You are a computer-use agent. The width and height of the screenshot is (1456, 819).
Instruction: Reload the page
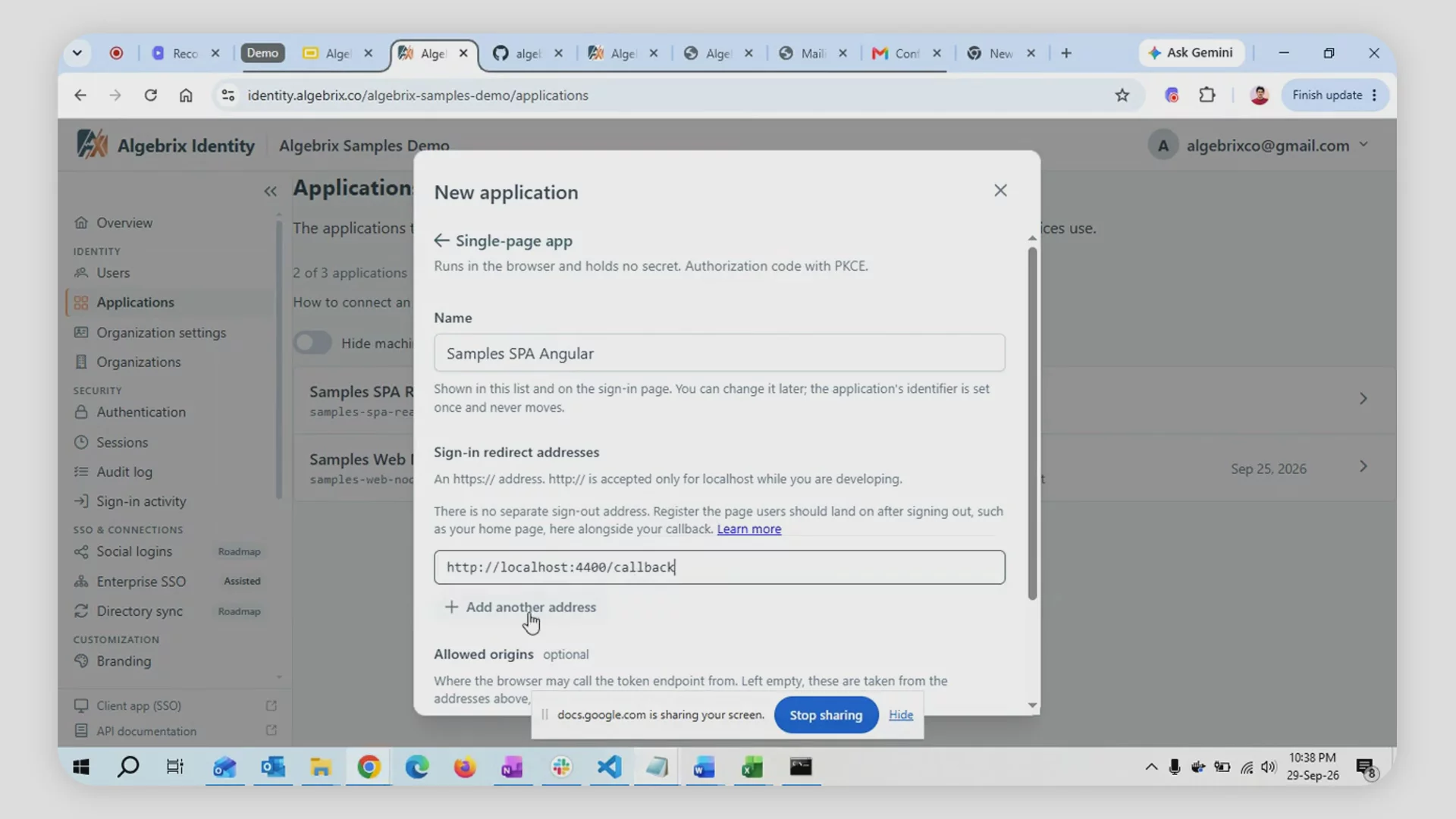pos(150,95)
